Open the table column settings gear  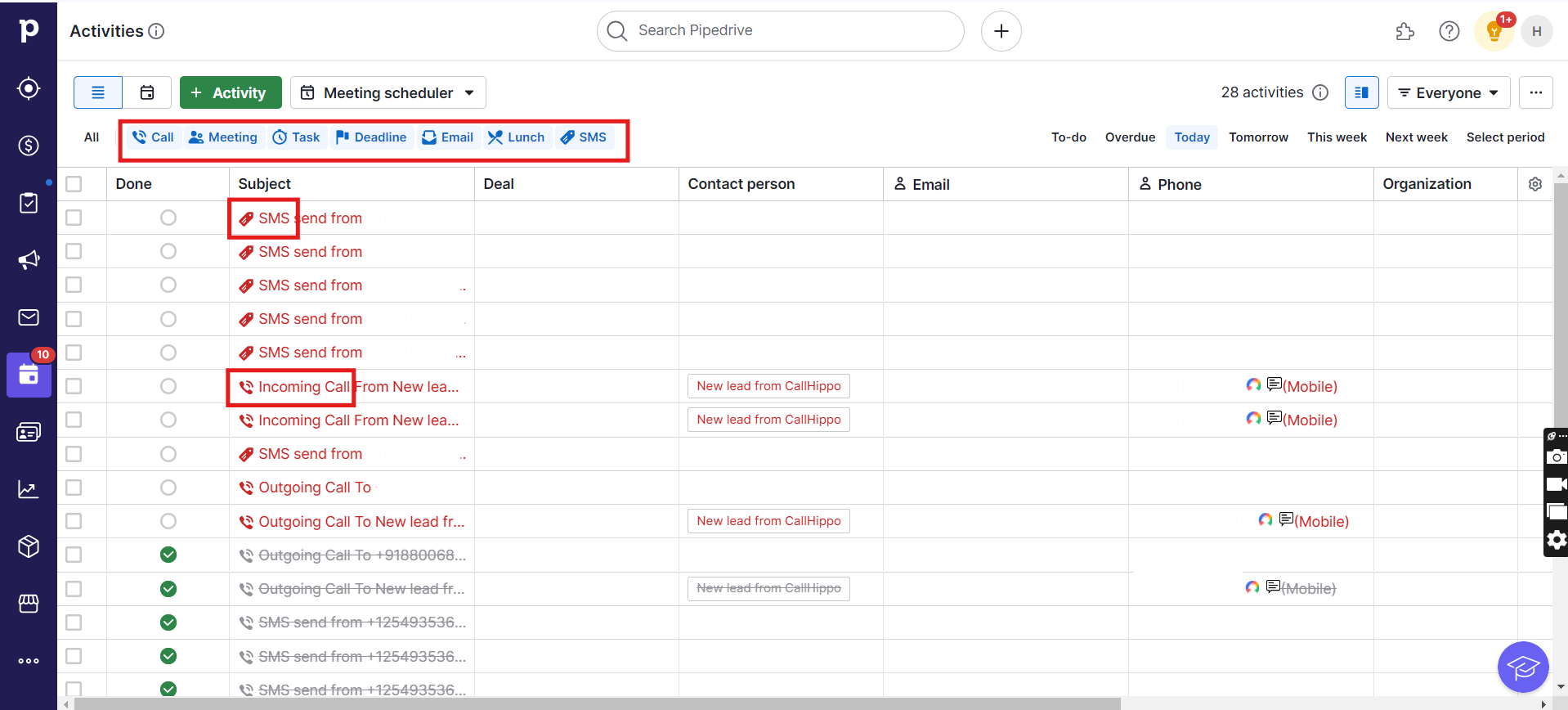(x=1535, y=184)
